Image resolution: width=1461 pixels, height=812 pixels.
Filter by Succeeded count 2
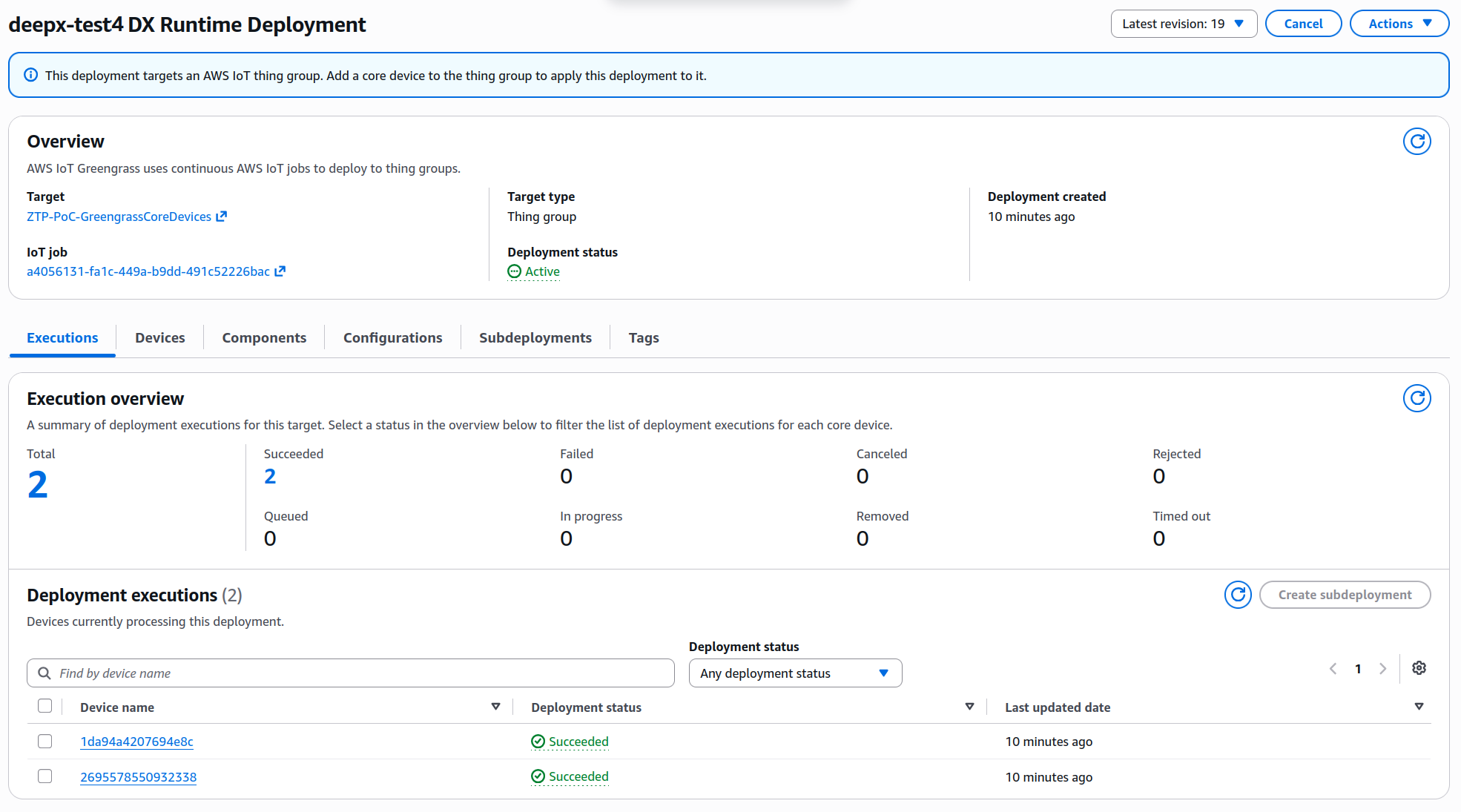pyautogui.click(x=270, y=476)
